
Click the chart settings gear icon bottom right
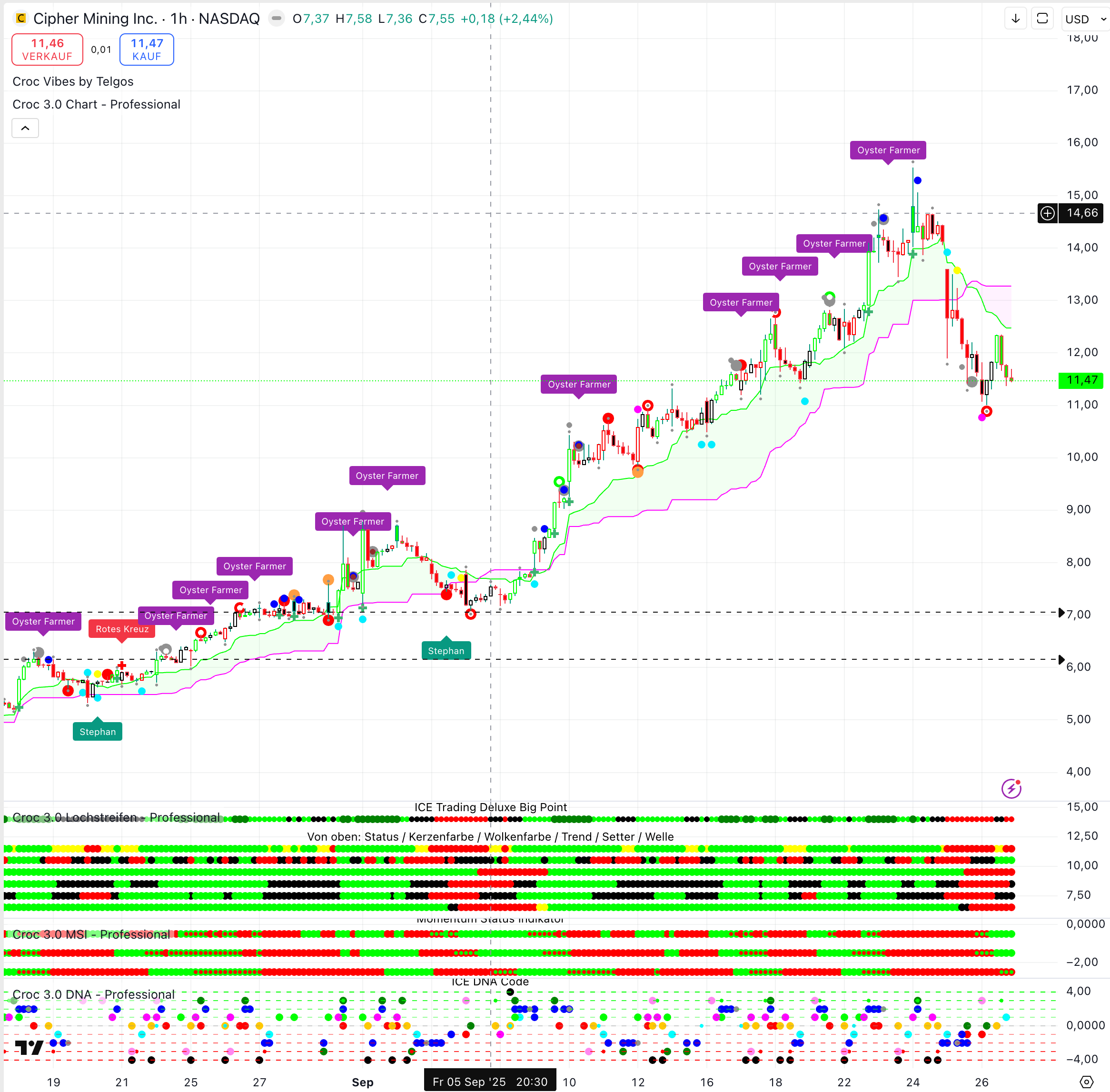(x=1086, y=1082)
